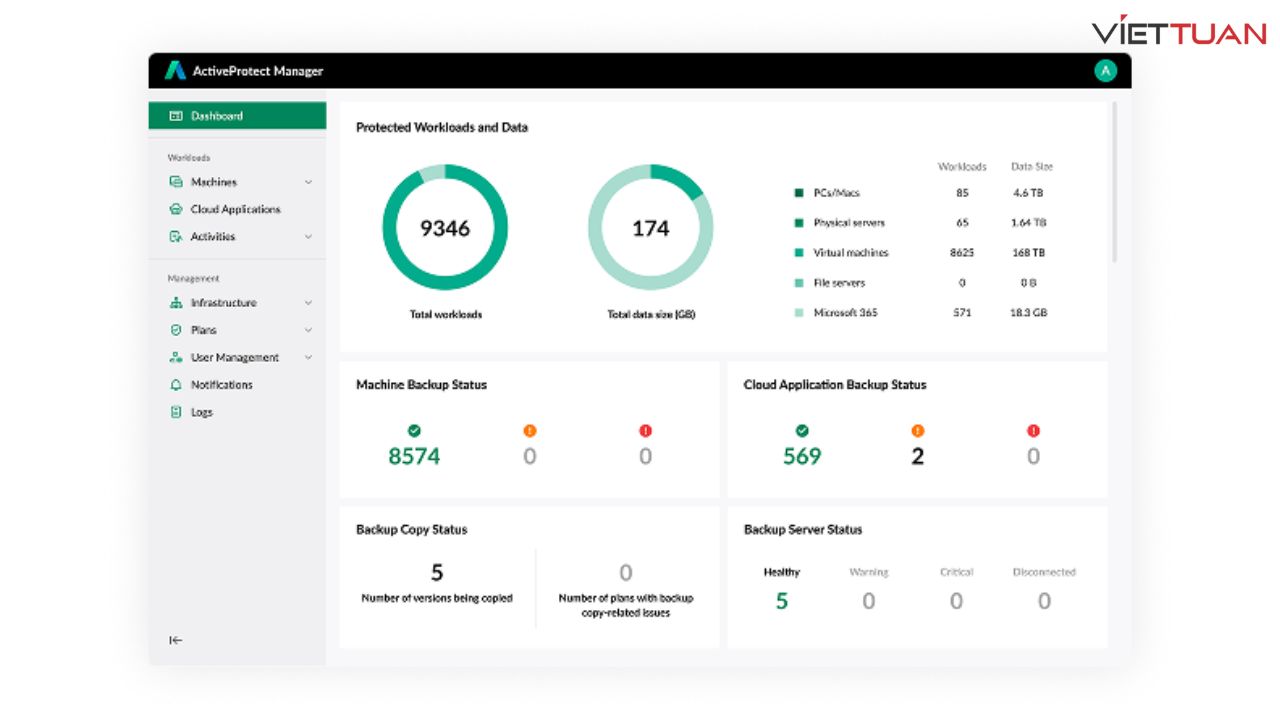Click the Infrastructure sidebar icon
Screen dimensions: 1280x720
[x=176, y=303]
